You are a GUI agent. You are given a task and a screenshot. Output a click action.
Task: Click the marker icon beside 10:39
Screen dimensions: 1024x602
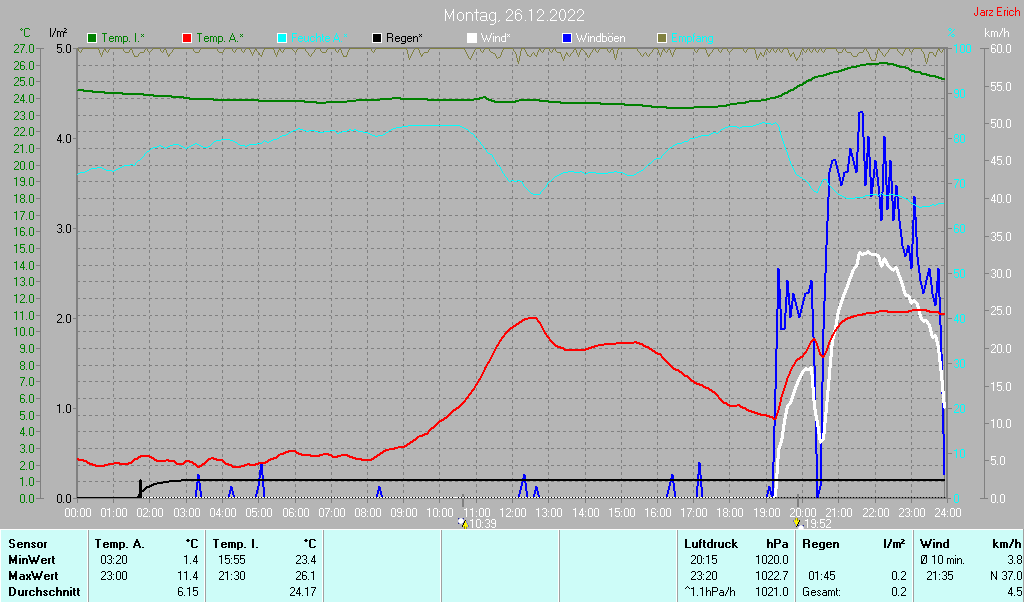[x=462, y=522]
